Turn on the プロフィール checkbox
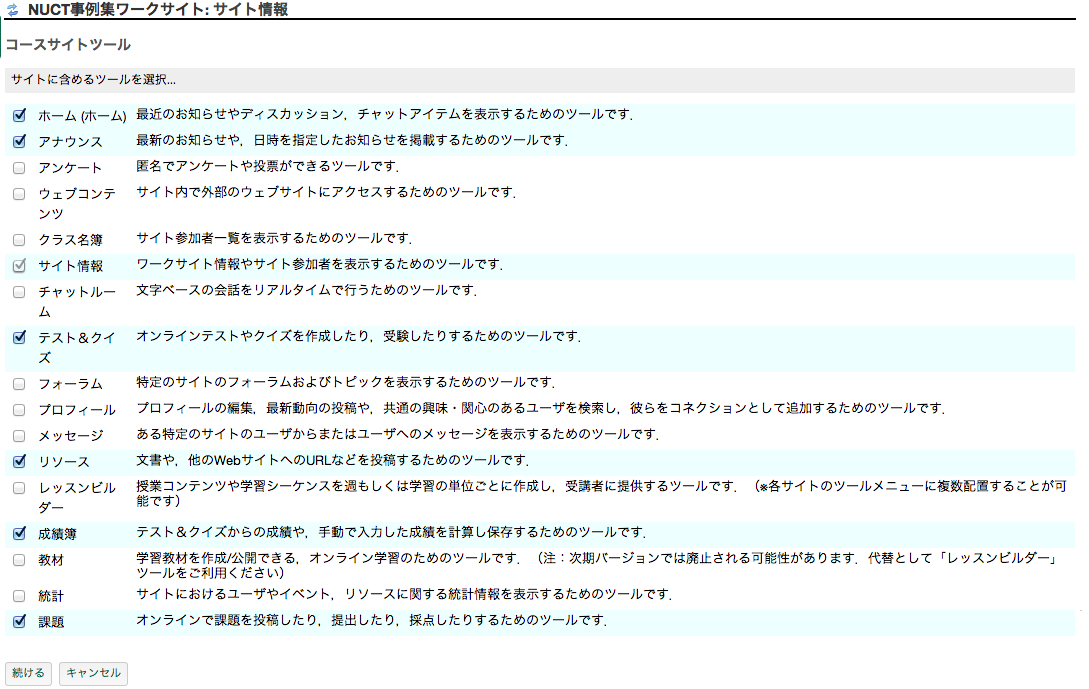This screenshot has width=1089, height=689. pyautogui.click(x=19, y=410)
